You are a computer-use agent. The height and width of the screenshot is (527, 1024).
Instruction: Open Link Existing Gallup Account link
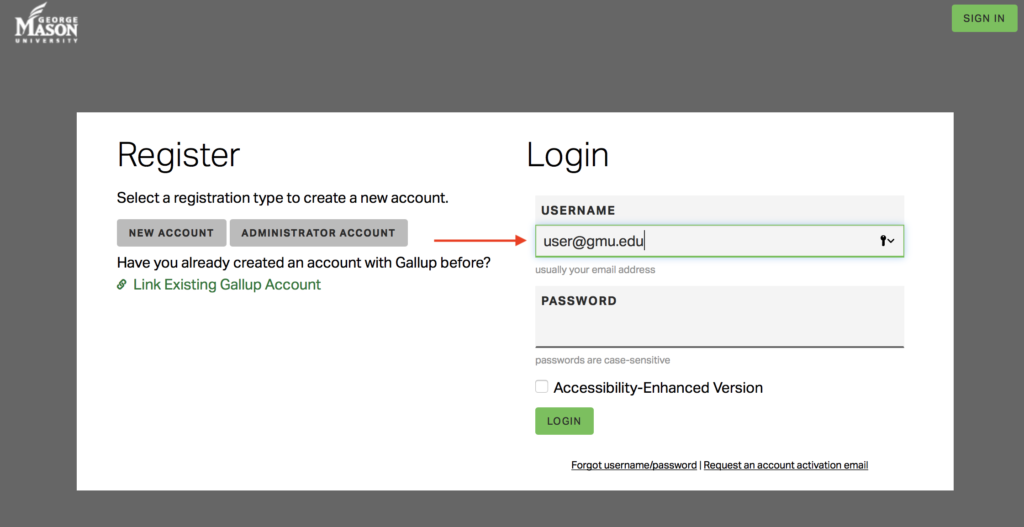pos(227,285)
